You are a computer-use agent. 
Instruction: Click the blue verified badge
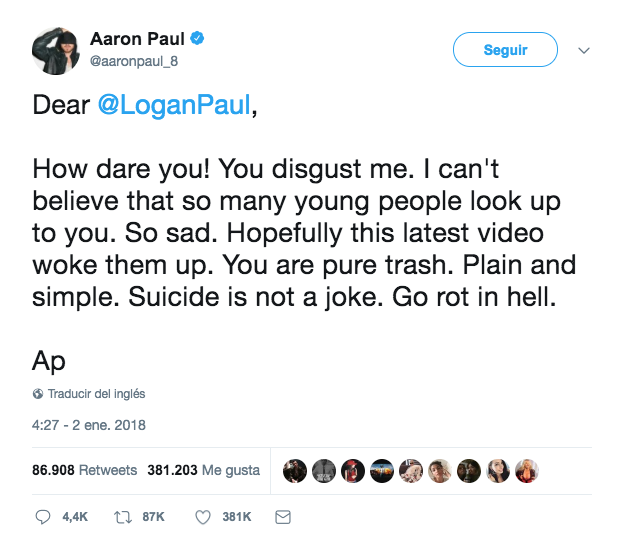point(197,40)
